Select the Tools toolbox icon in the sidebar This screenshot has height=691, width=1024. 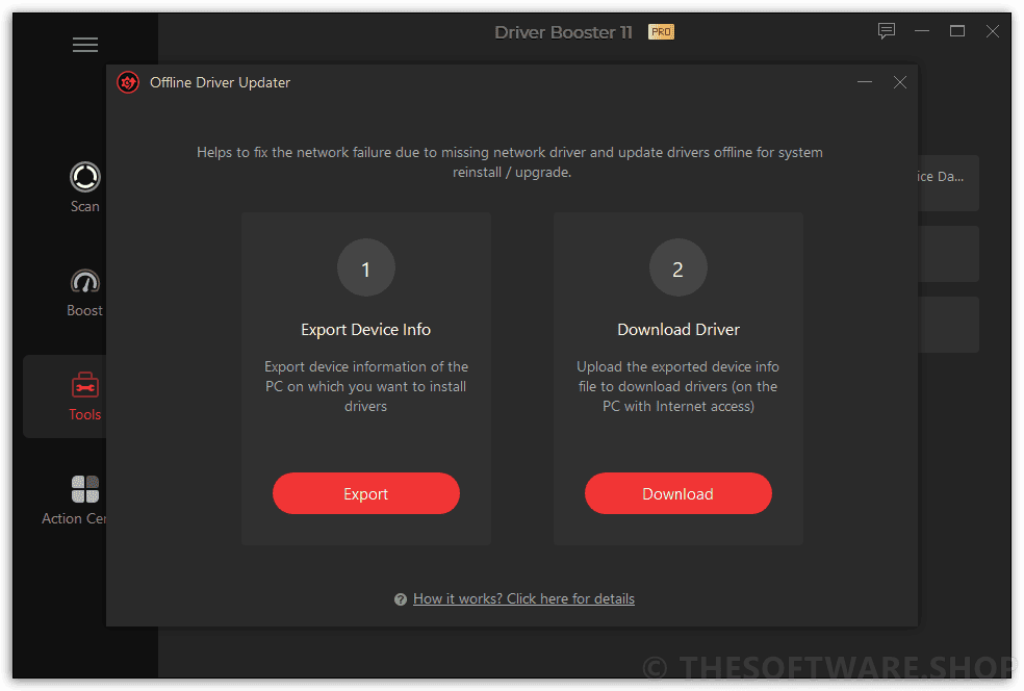pos(85,385)
